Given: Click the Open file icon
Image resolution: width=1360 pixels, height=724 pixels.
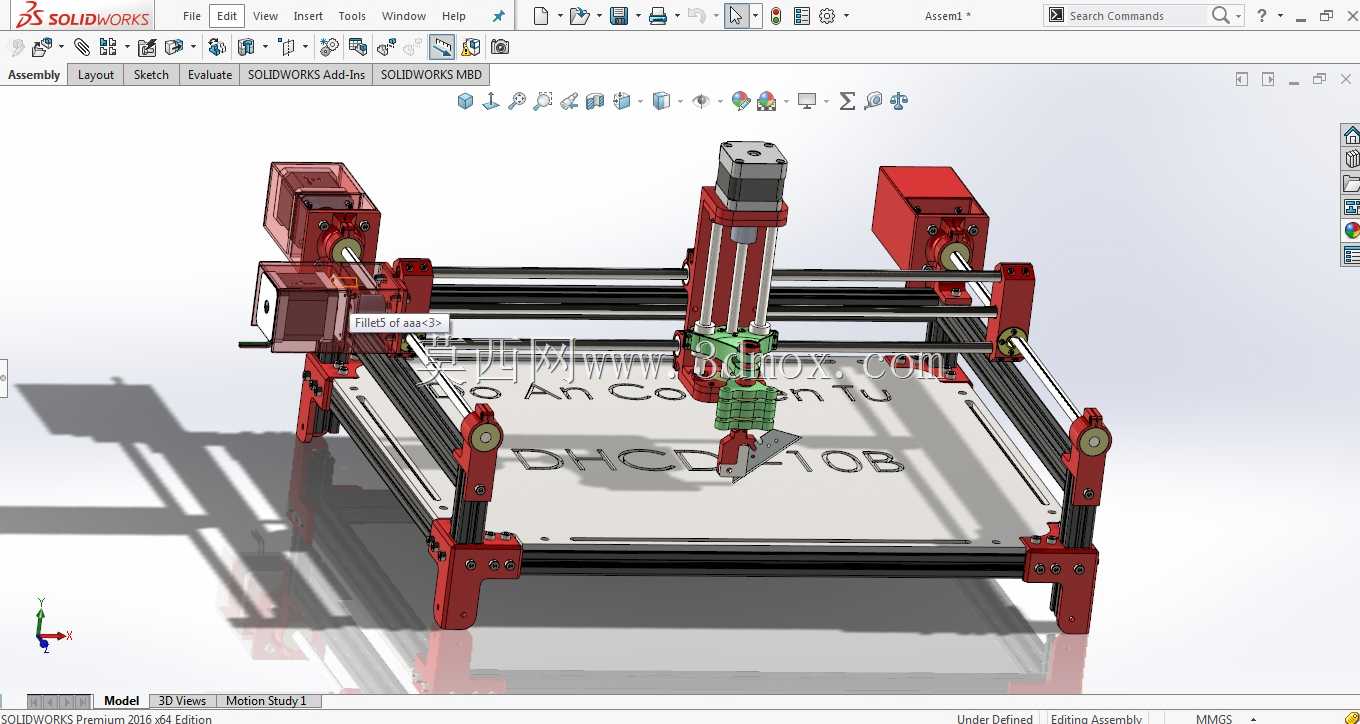Looking at the screenshot, I should 579,16.
